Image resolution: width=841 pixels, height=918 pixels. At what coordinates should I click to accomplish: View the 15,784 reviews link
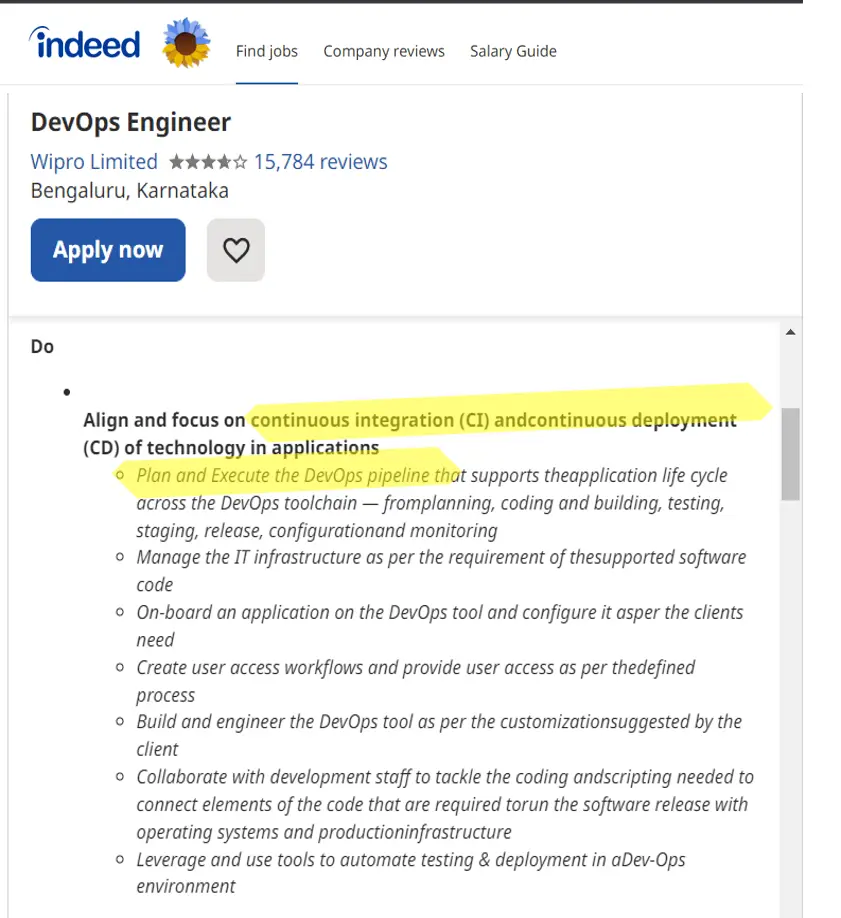320,162
